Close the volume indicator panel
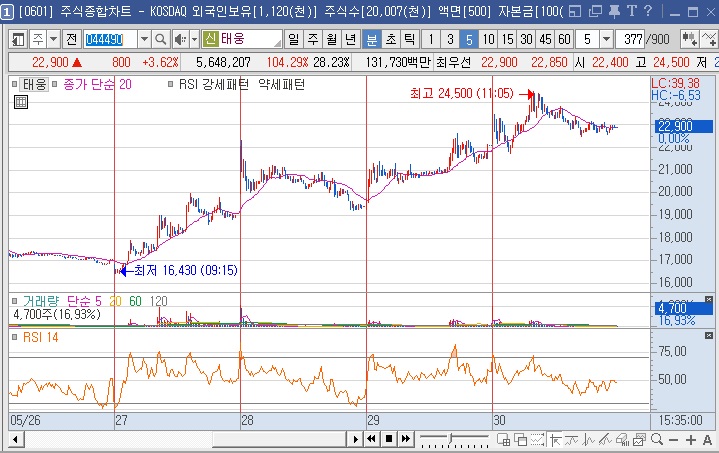The height and width of the screenshot is (453, 719). tap(708, 299)
